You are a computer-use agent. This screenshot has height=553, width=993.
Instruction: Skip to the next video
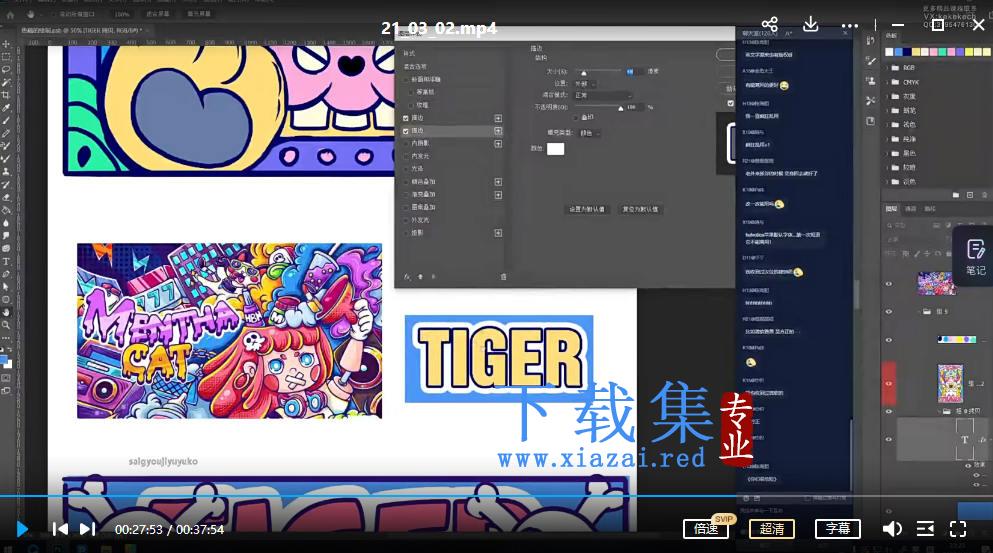87,529
